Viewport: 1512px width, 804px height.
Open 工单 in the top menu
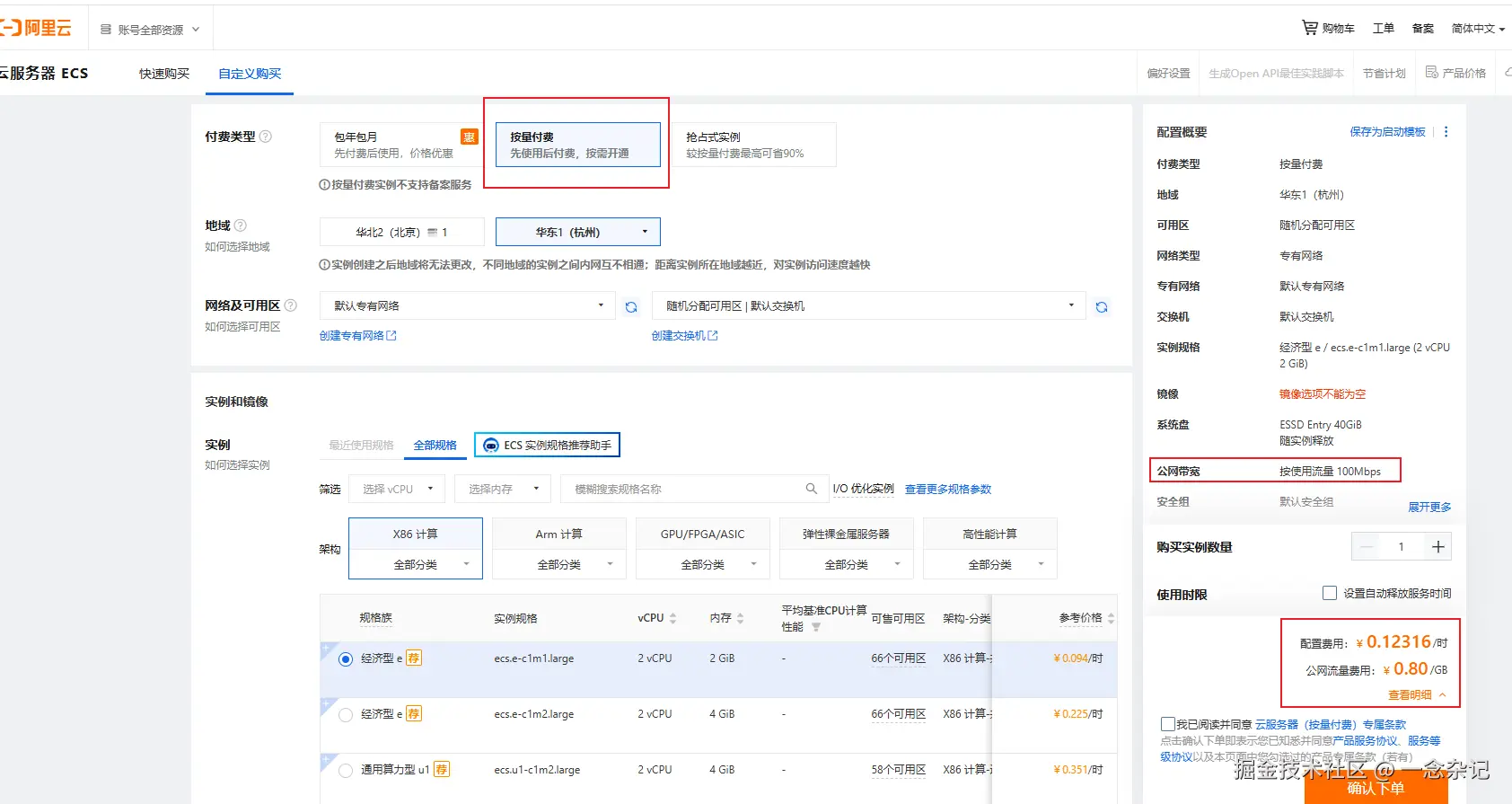click(1384, 29)
